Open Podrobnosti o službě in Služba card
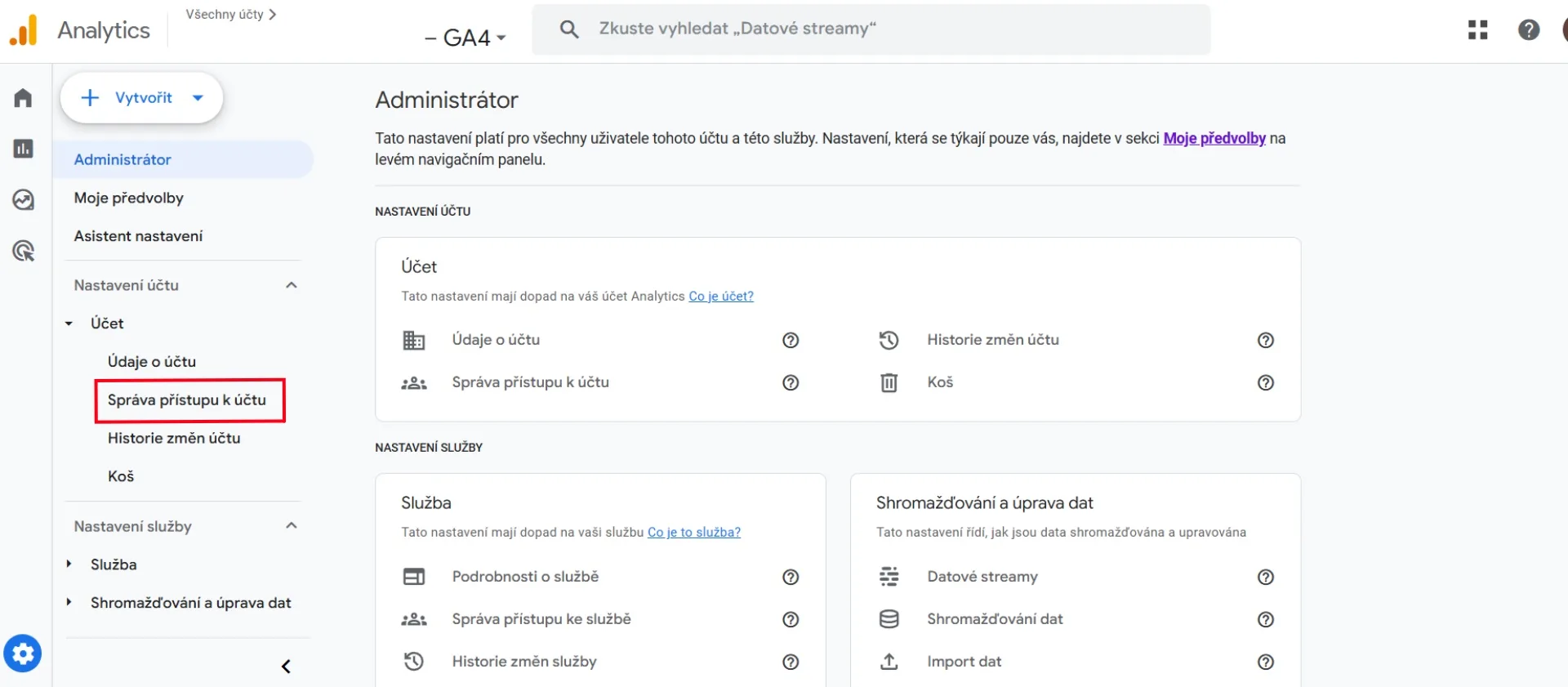The image size is (1568, 687). tap(525, 577)
